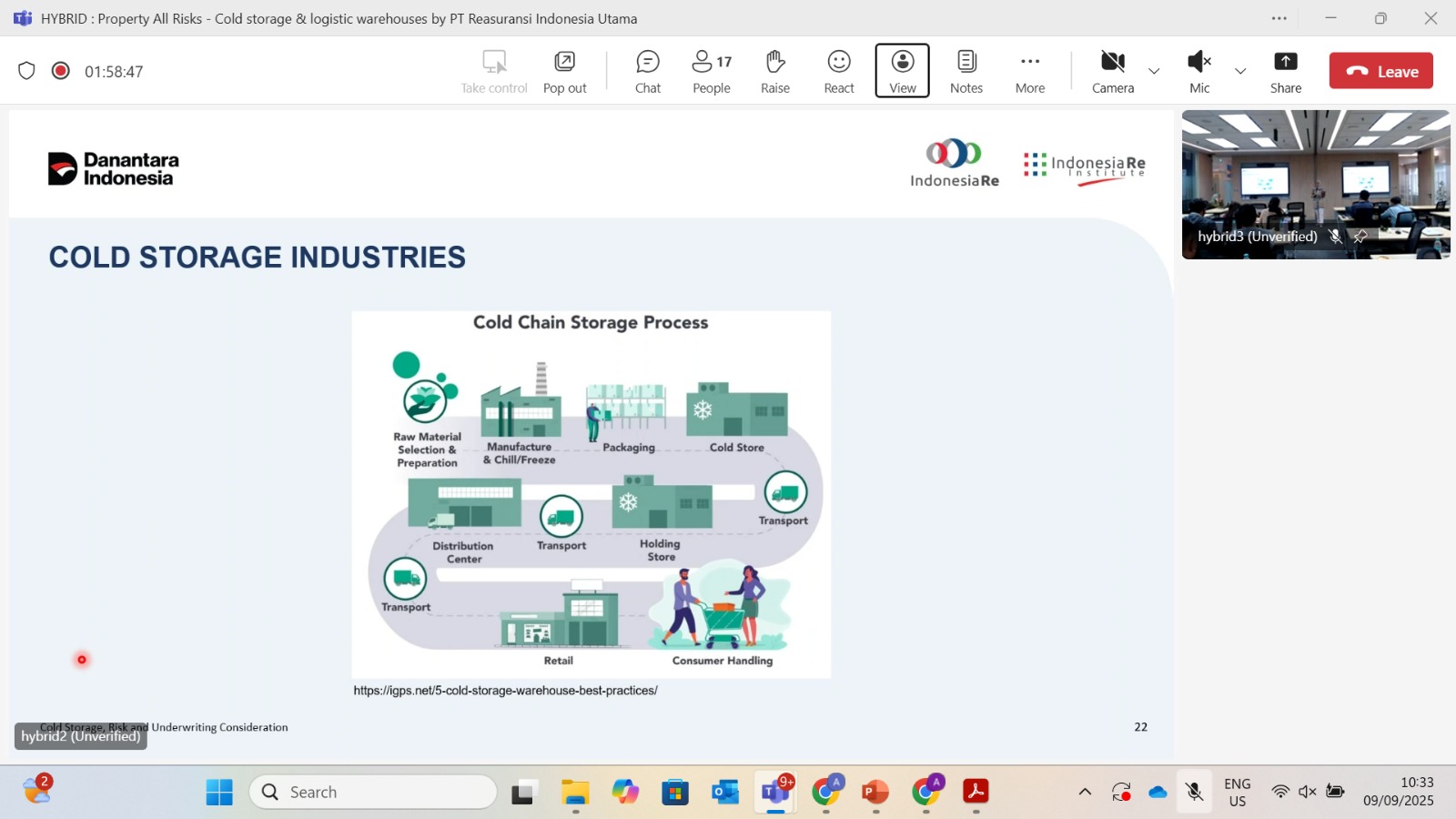Open the React emoji picker

point(838,71)
